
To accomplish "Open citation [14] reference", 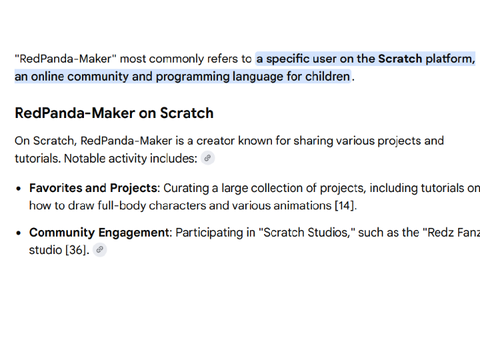I will pyautogui.click(x=344, y=205).
